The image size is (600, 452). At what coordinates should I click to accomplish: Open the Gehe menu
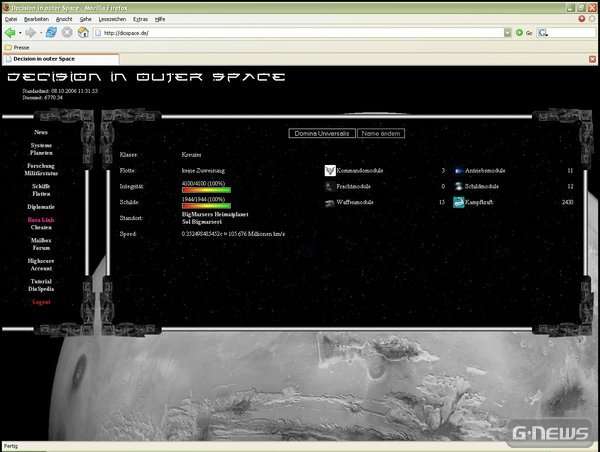click(85, 19)
